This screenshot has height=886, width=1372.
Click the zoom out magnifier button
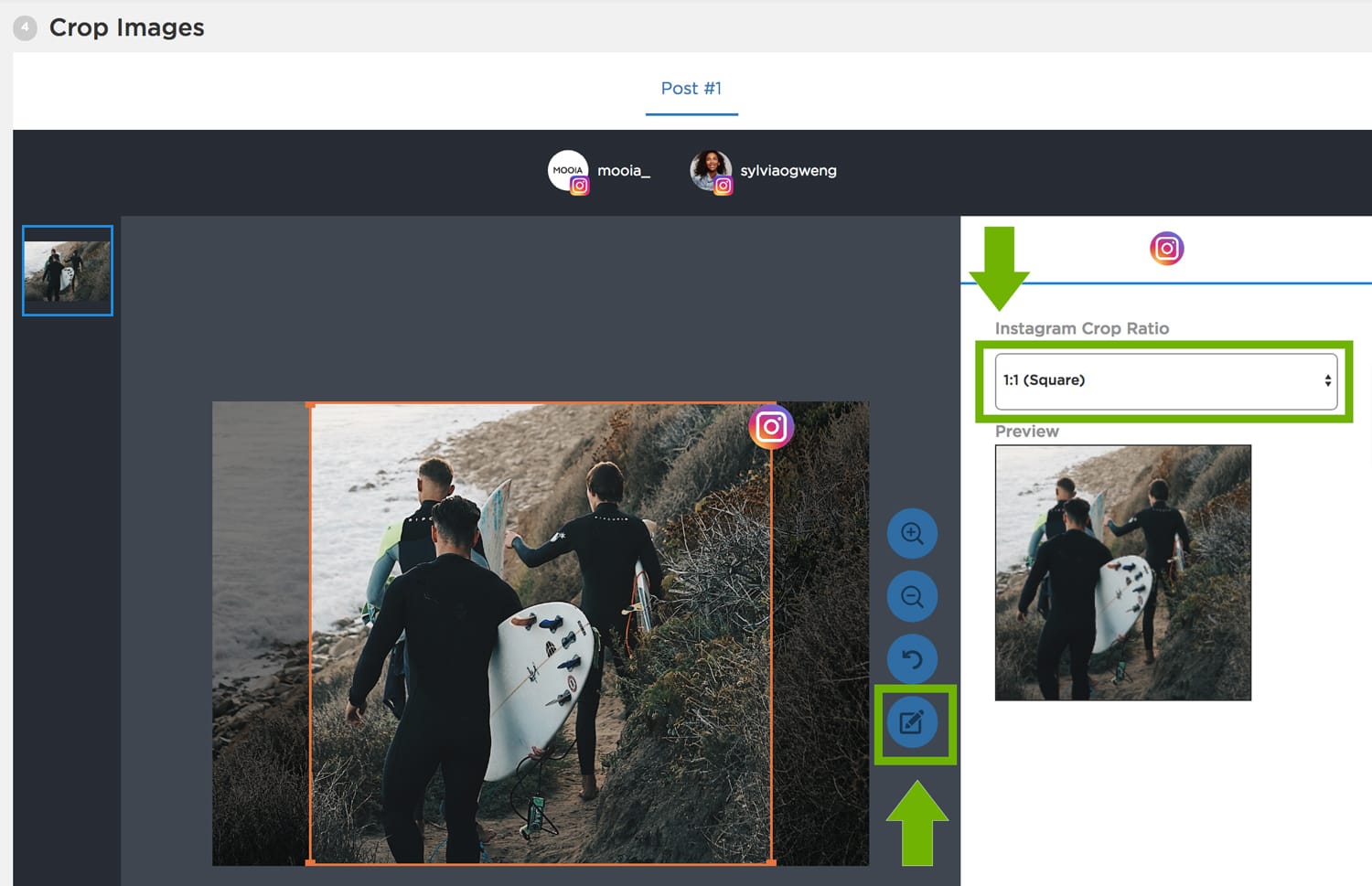912,597
